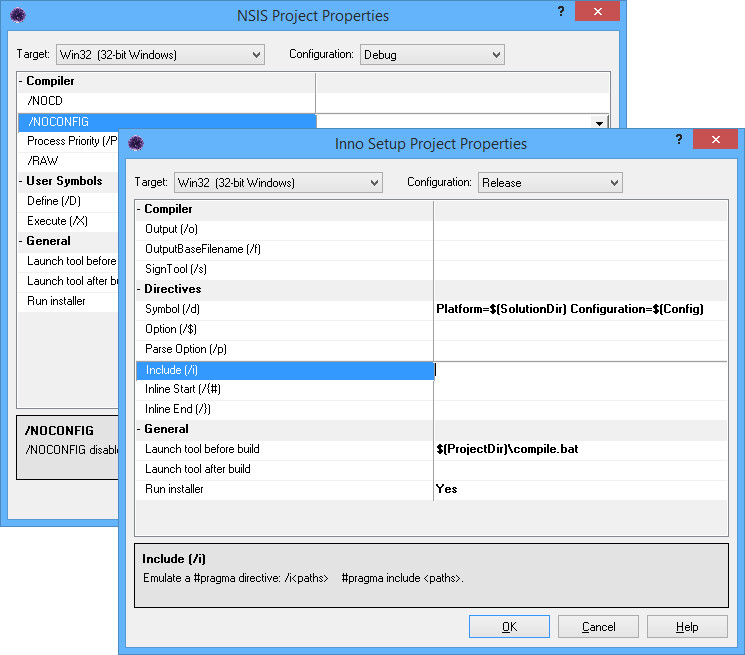Screen dimensions: 745x655
Task: Select the Include (/i) property row
Action: 285,370
